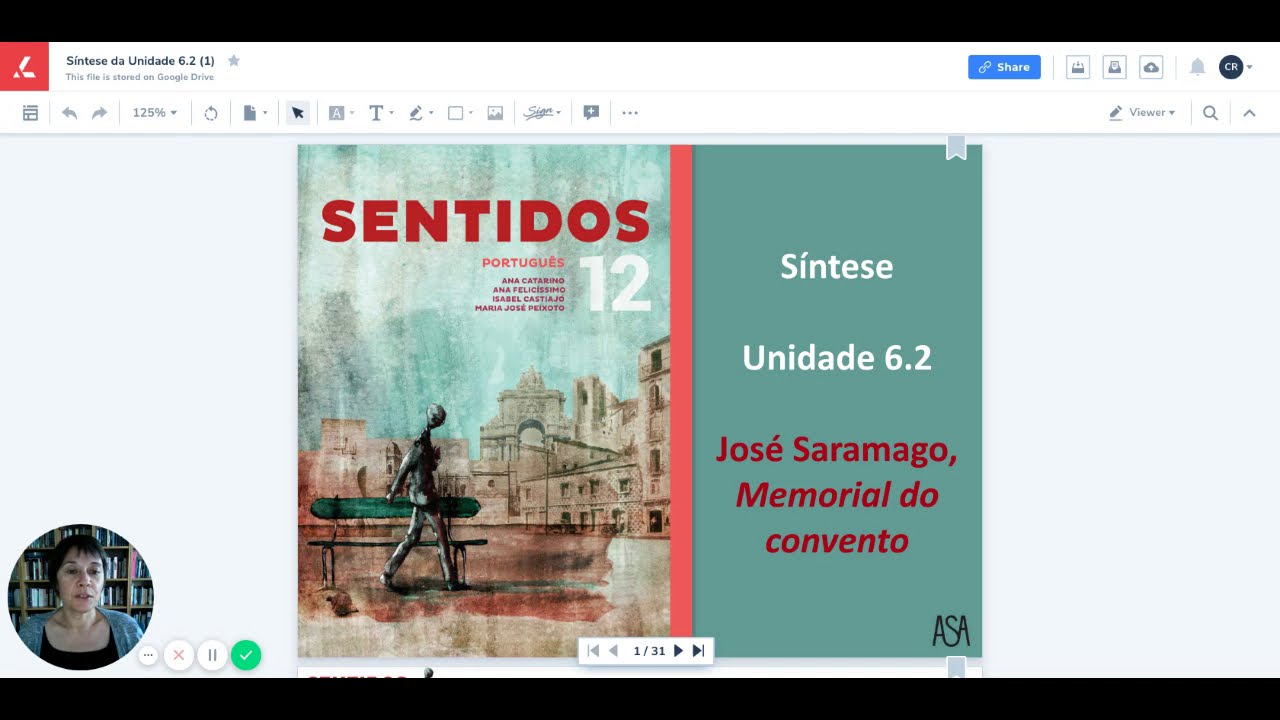Toggle the sidebar panel icon
The width and height of the screenshot is (1280, 720).
(30, 113)
